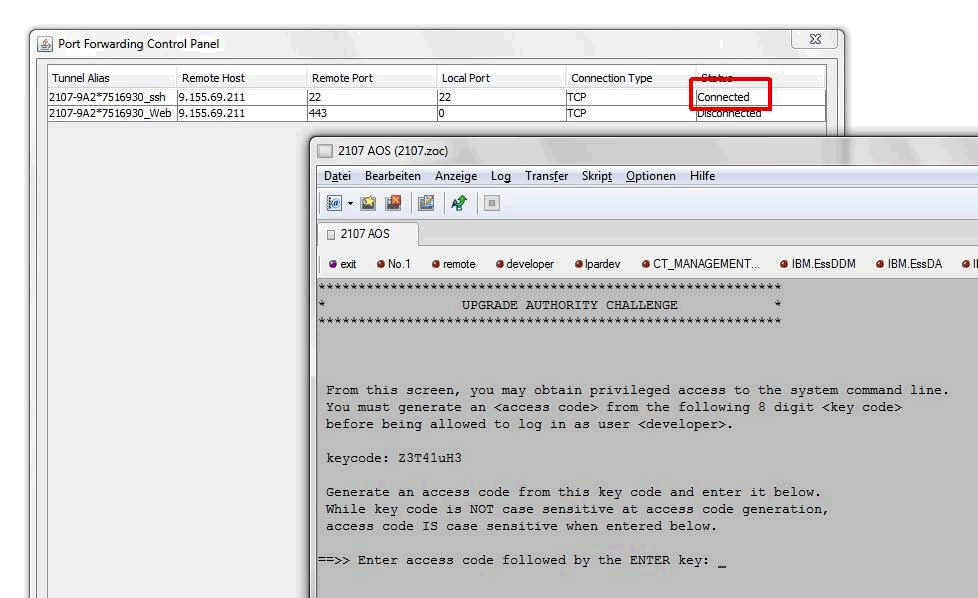Open the address book dropdown arrow

350,203
